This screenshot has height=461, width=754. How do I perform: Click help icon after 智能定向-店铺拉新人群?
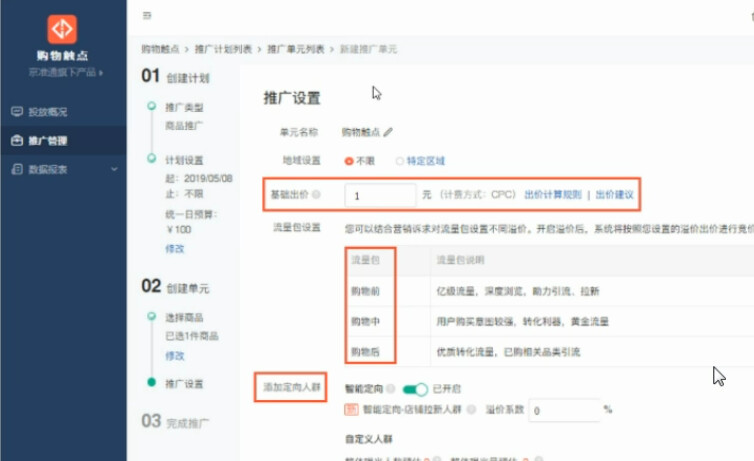[x=471, y=409]
